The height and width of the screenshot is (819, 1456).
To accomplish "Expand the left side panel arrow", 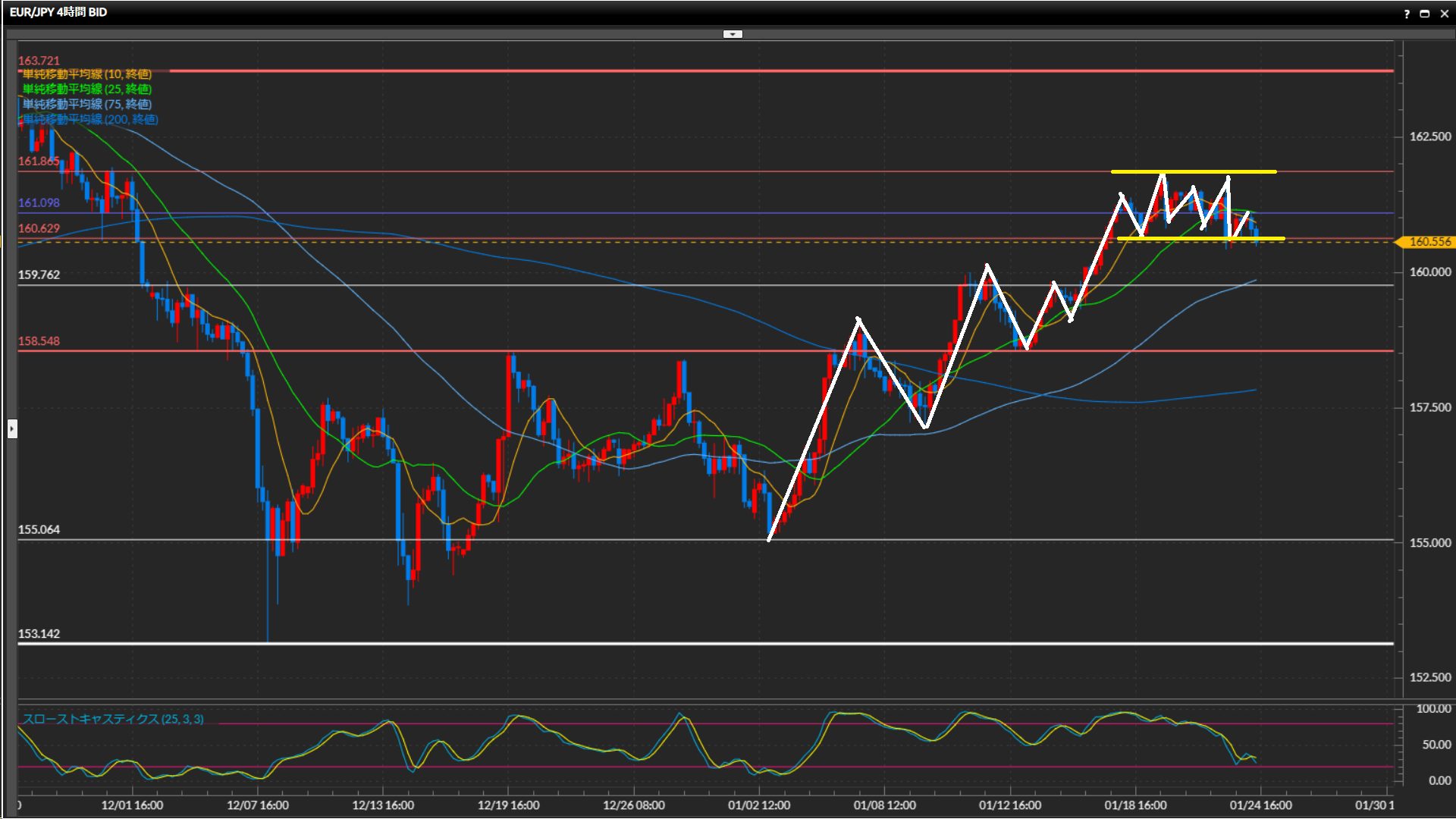I will point(12,429).
